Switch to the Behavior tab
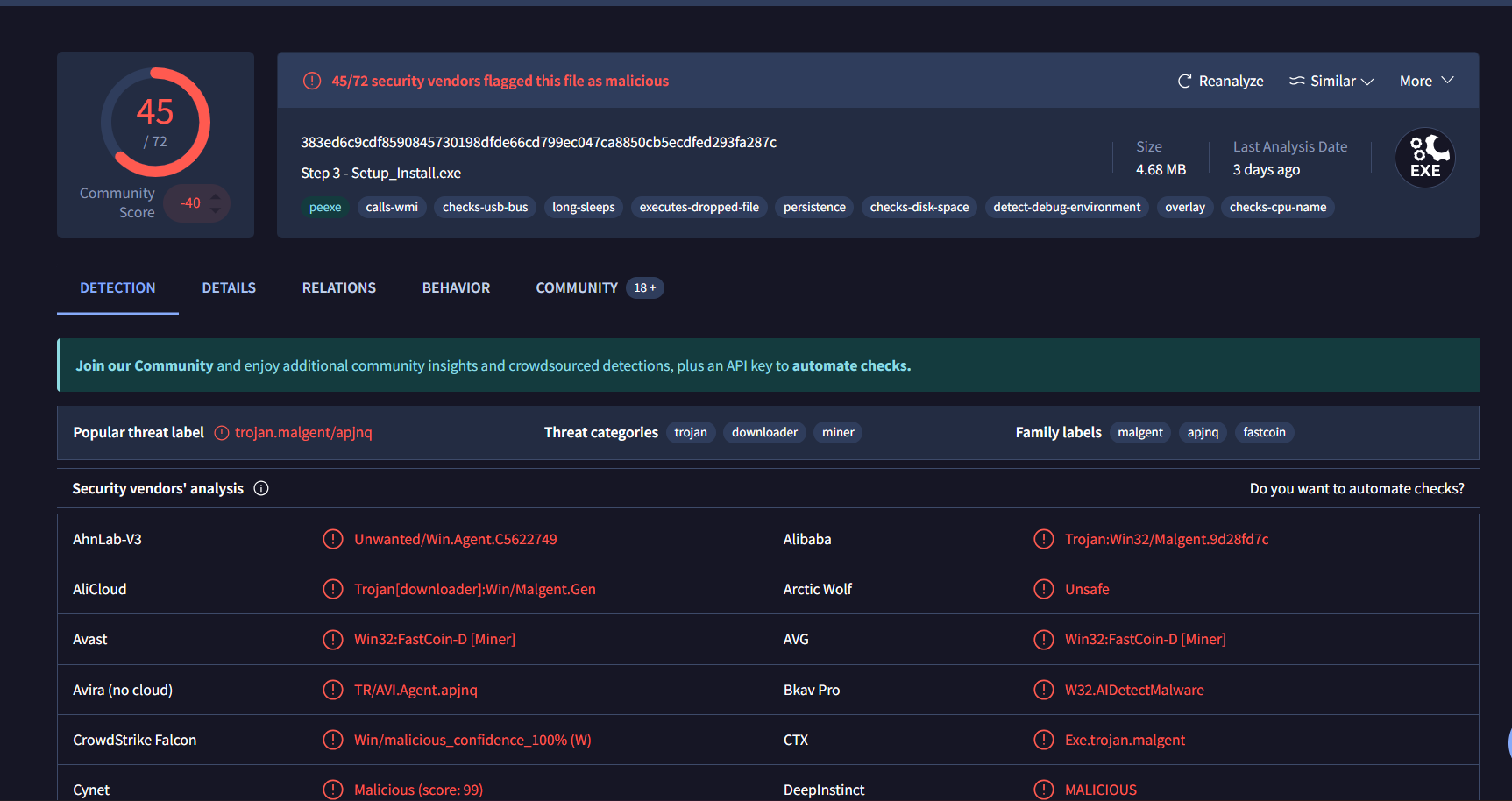The height and width of the screenshot is (801, 1512). tap(456, 287)
